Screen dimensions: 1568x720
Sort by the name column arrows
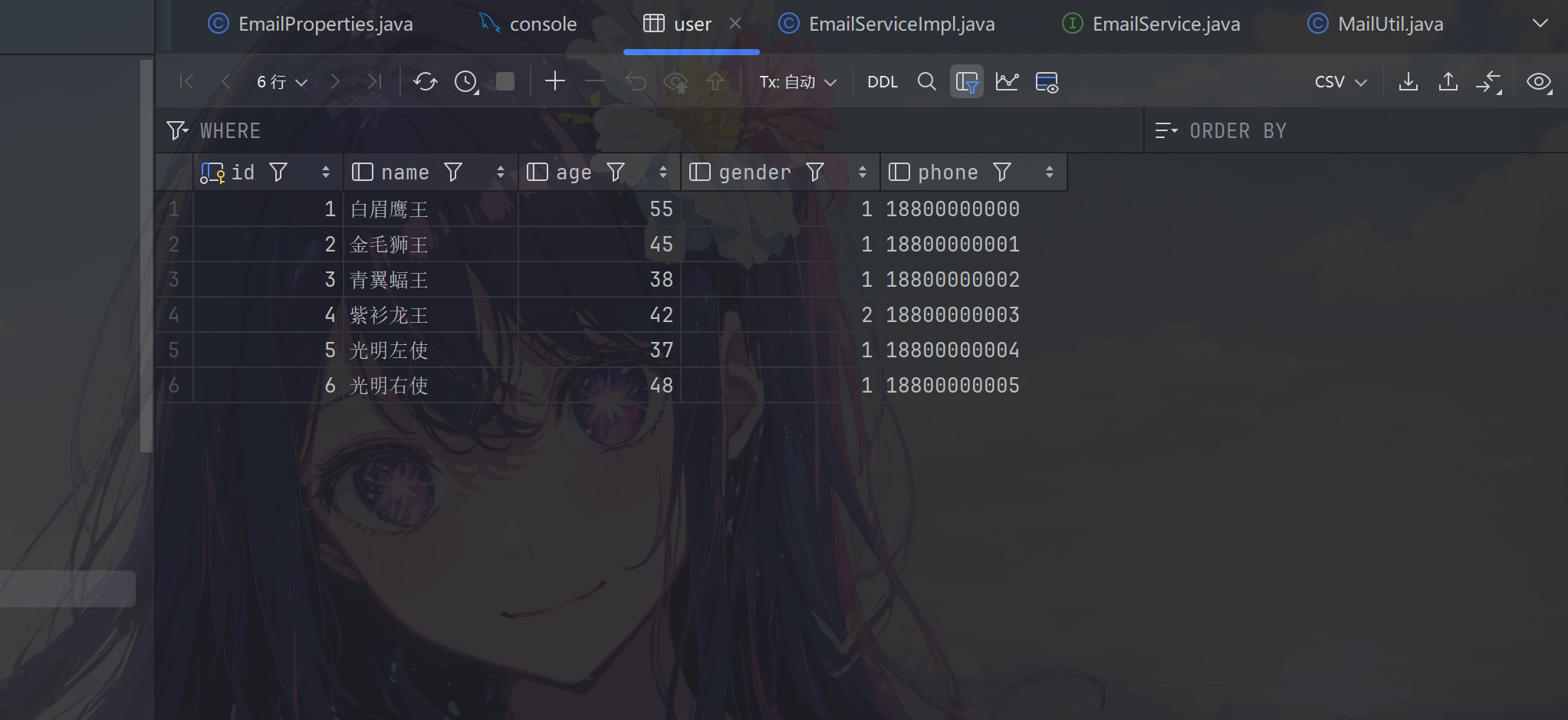(x=501, y=172)
